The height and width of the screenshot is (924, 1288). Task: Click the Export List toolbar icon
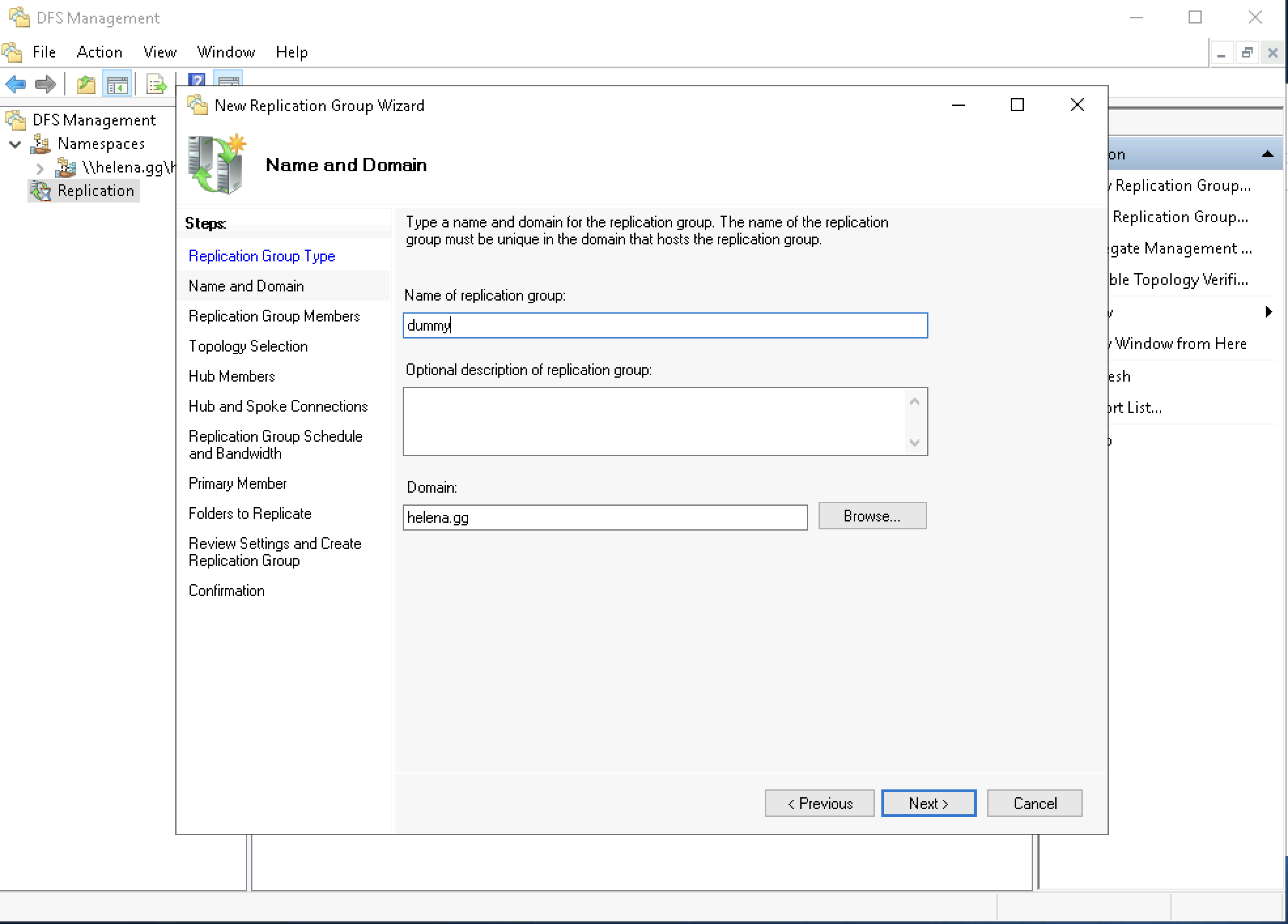coord(156,84)
